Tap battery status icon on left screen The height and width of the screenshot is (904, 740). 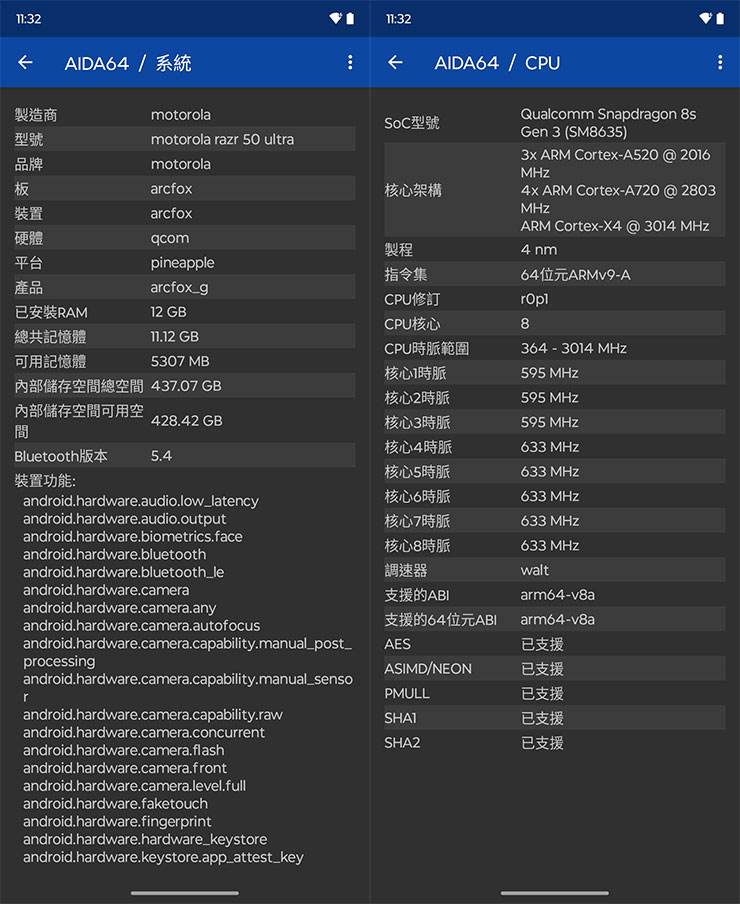click(350, 18)
